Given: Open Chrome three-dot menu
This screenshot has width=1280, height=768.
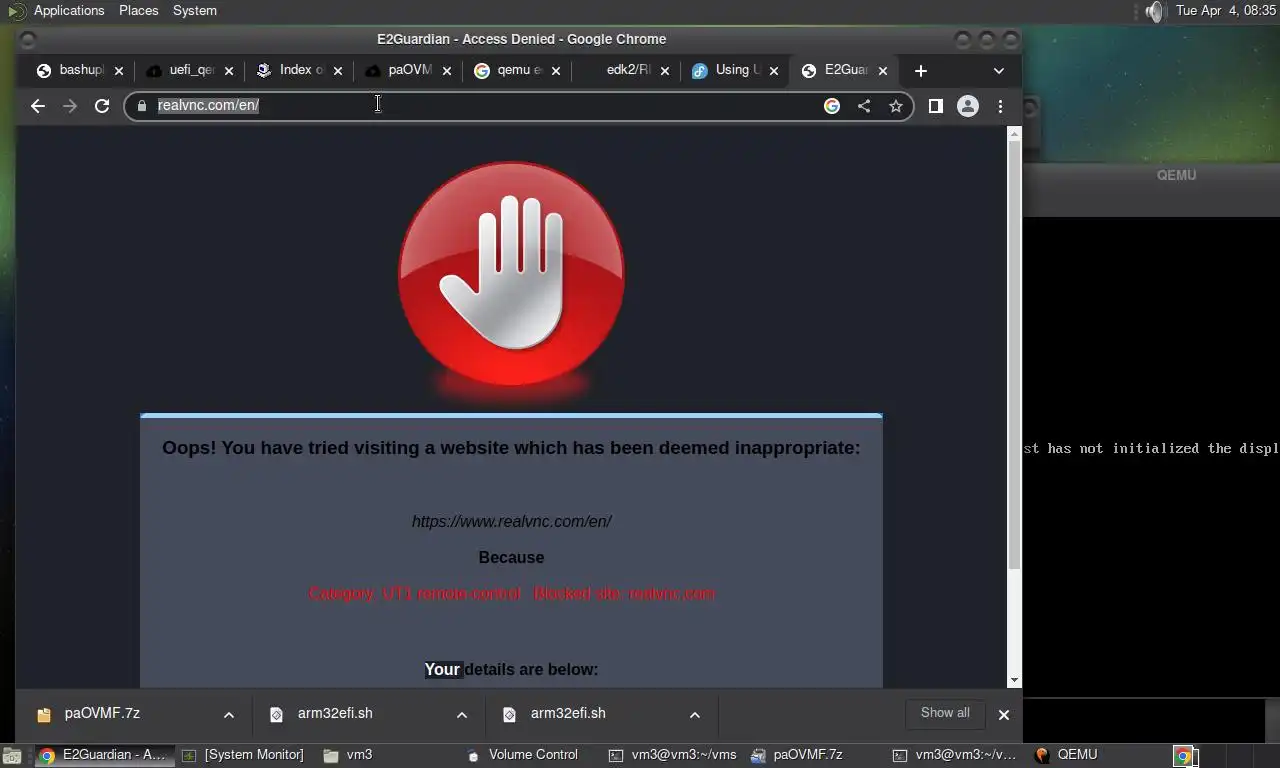Looking at the screenshot, I should pyautogui.click(x=1000, y=106).
